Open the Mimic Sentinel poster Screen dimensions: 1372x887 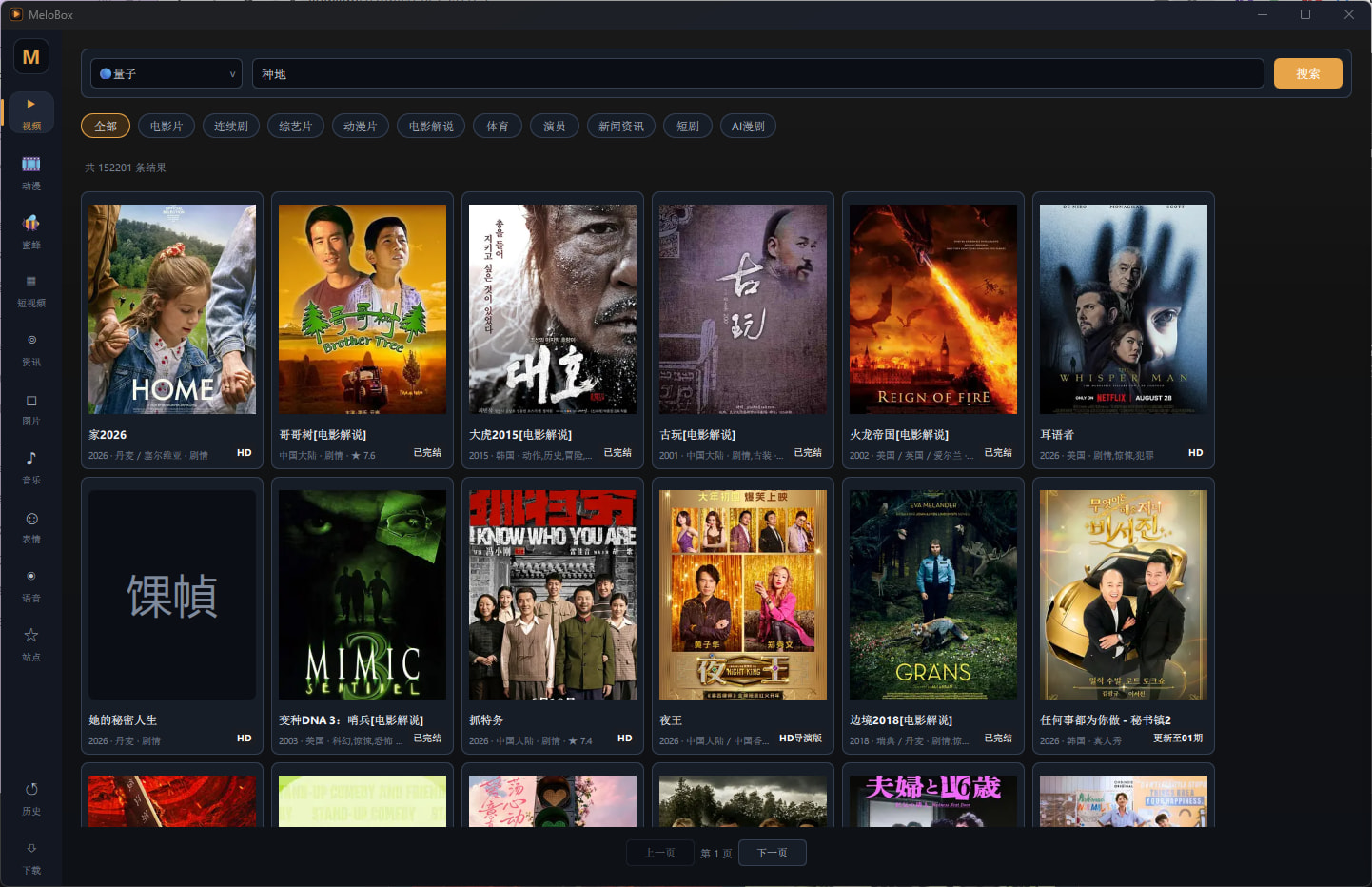coord(363,595)
